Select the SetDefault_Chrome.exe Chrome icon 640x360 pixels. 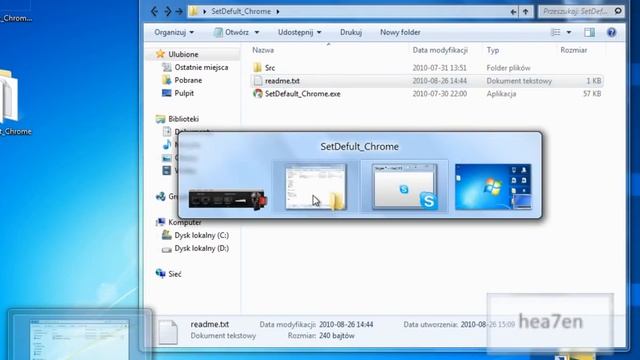click(258, 93)
